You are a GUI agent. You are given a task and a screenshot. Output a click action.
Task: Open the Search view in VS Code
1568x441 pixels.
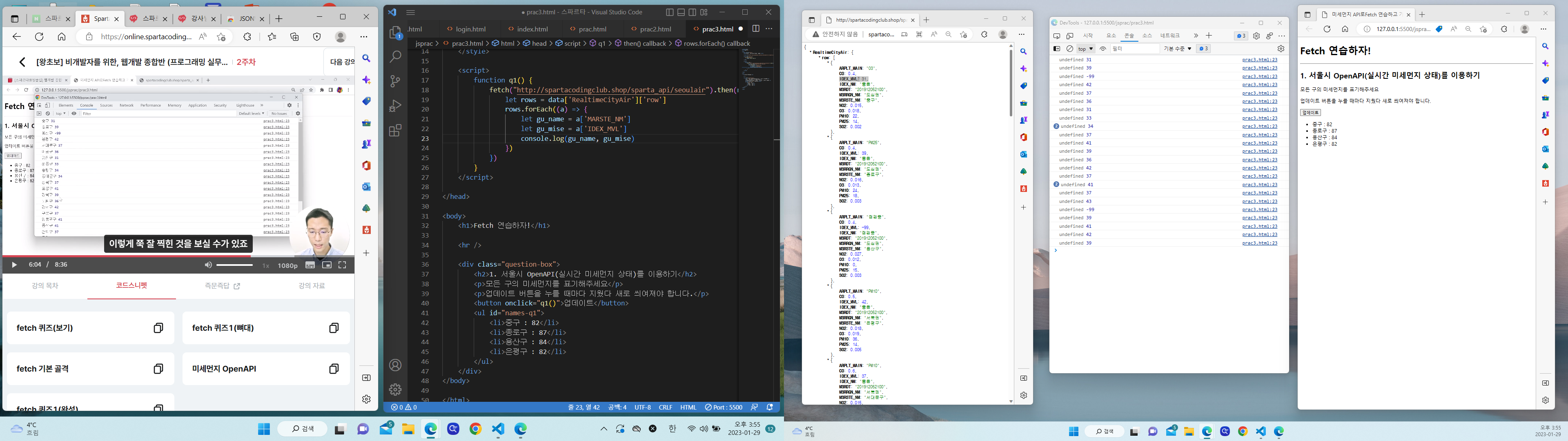[x=396, y=57]
